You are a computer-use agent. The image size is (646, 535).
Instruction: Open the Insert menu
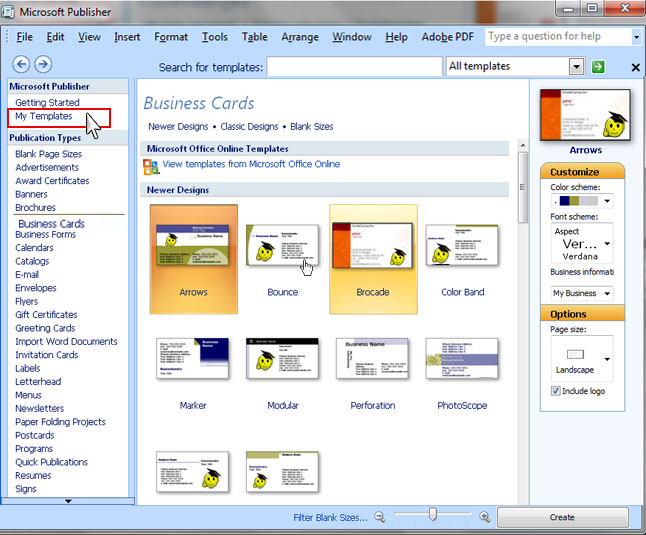click(x=127, y=37)
